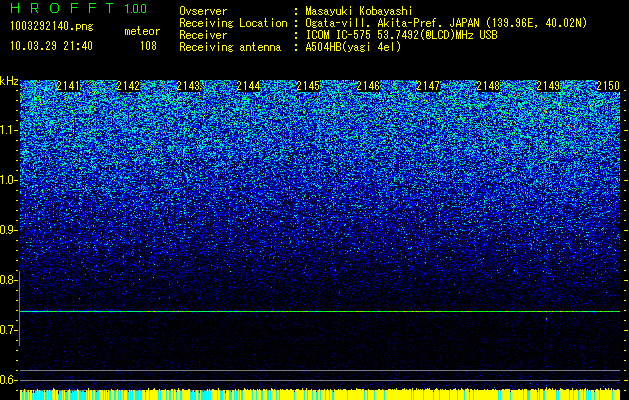Click the observer name Masayuki Kobayashi
This screenshot has height=400, width=629.
(x=359, y=11)
